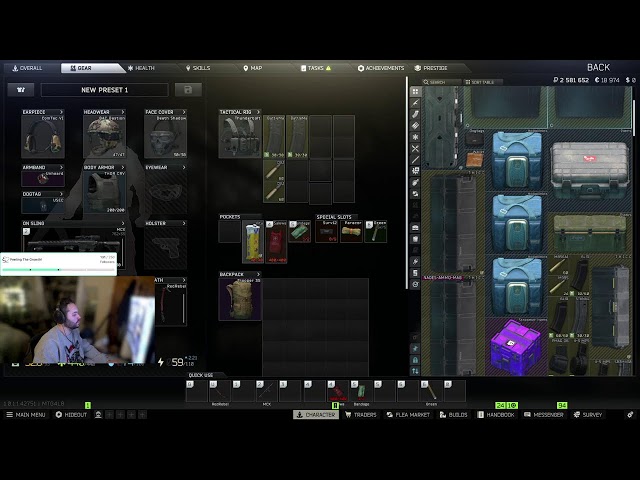This screenshot has height=480, width=640.
Task: Open the gear preset selector icon
Action: [21, 90]
